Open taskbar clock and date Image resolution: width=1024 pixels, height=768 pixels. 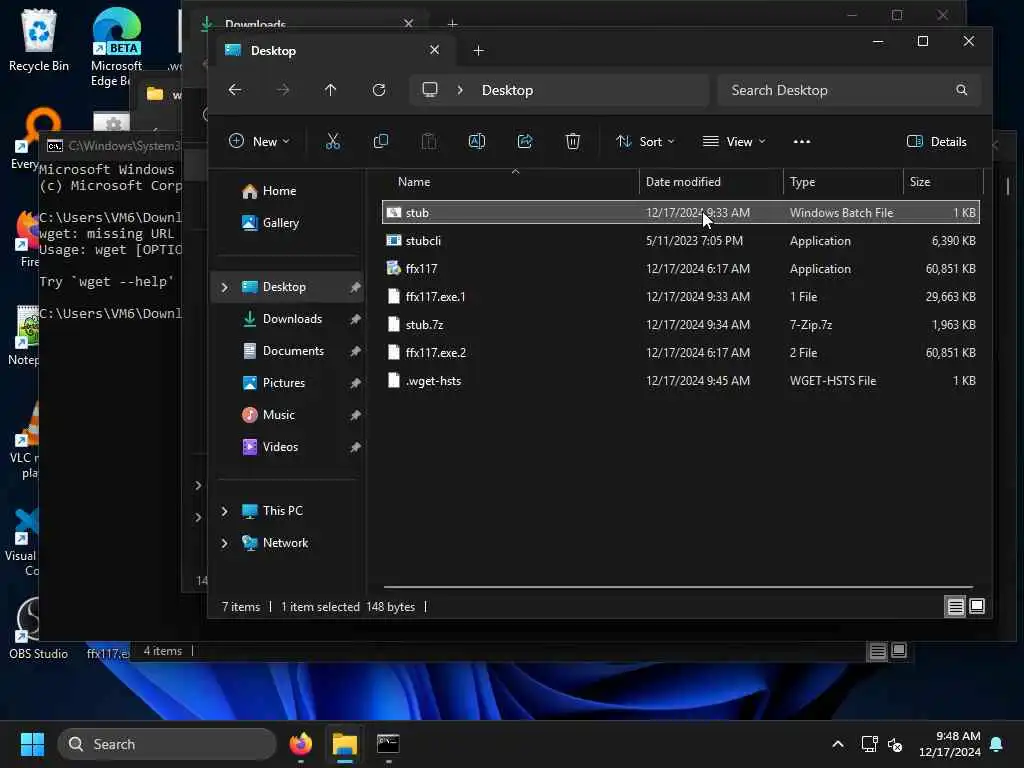(950, 744)
